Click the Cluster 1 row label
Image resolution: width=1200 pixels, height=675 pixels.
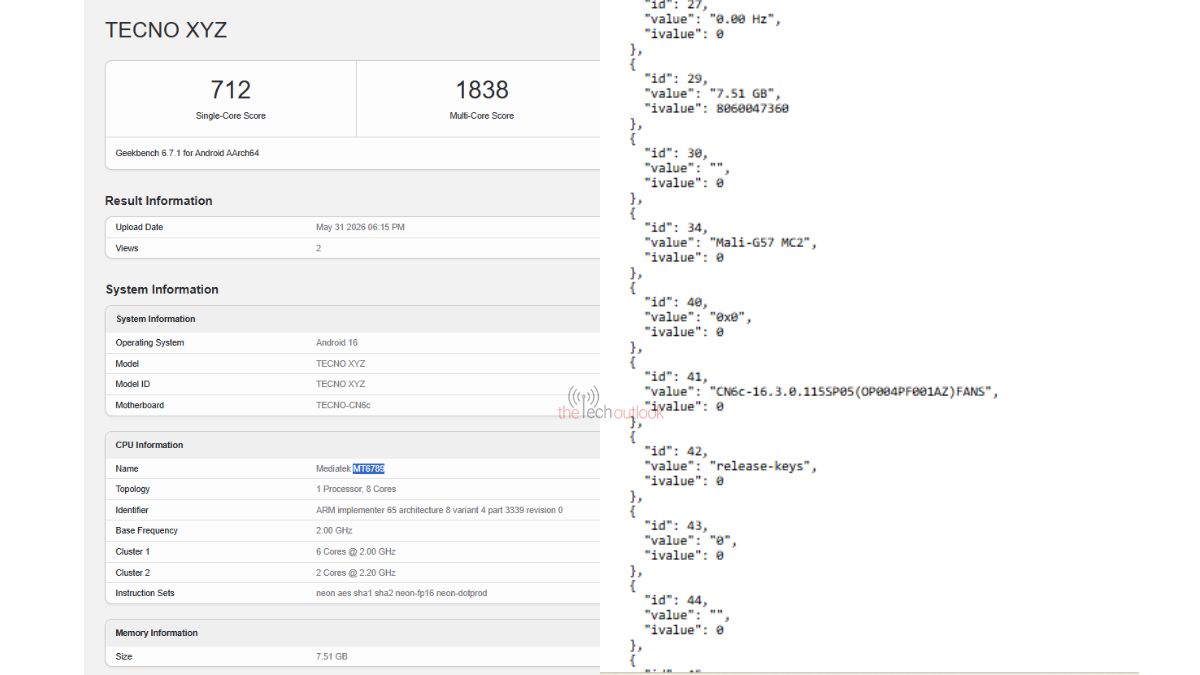tap(133, 552)
